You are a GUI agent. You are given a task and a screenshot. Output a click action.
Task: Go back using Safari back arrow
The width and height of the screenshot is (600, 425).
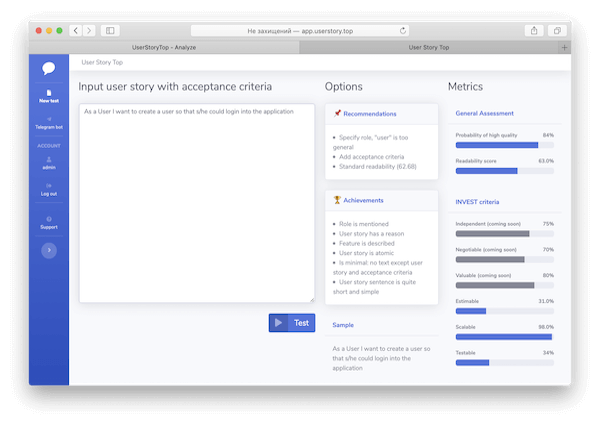point(76,31)
